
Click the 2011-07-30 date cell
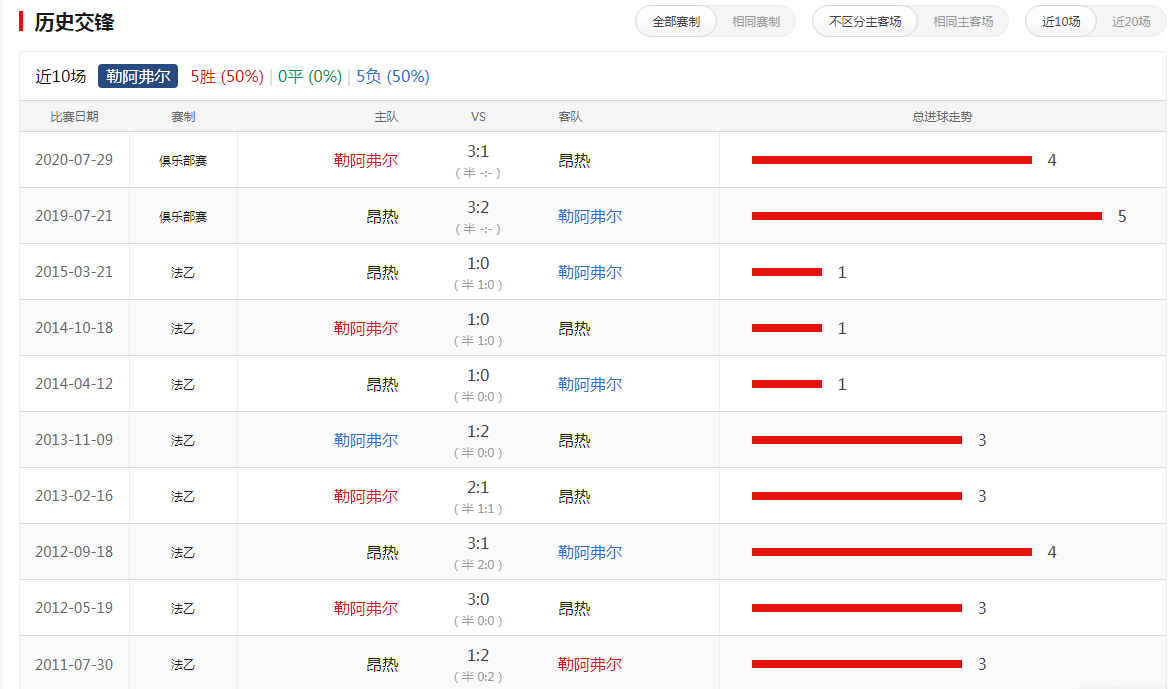tap(74, 664)
